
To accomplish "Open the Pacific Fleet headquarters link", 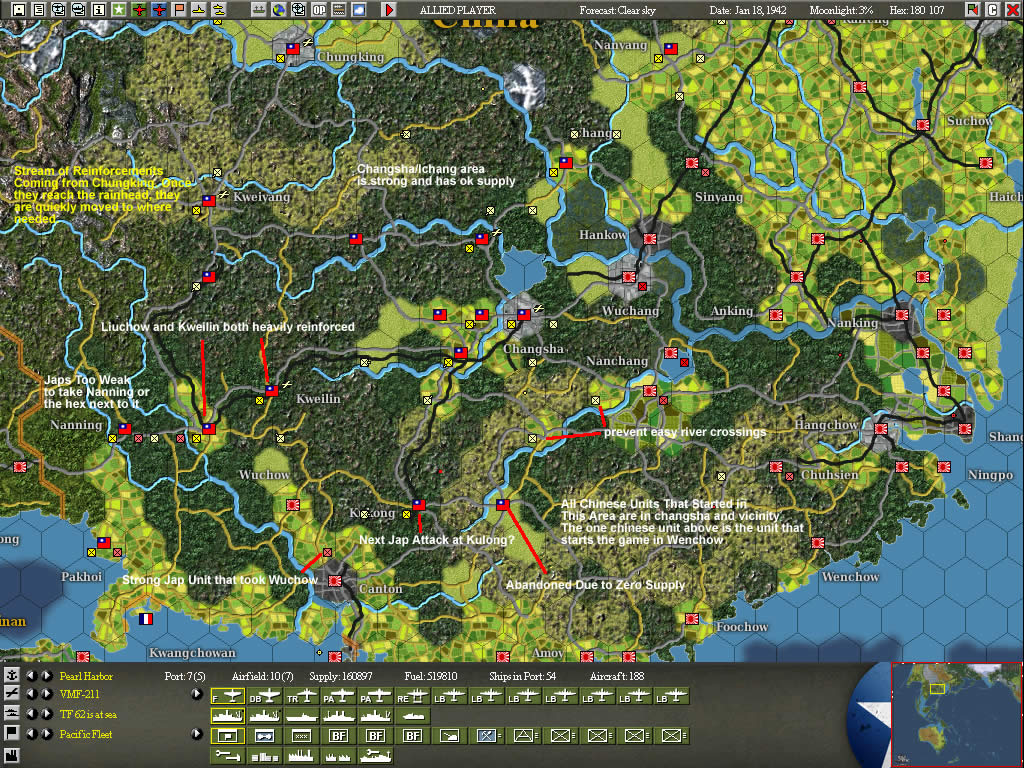I will pos(86,734).
